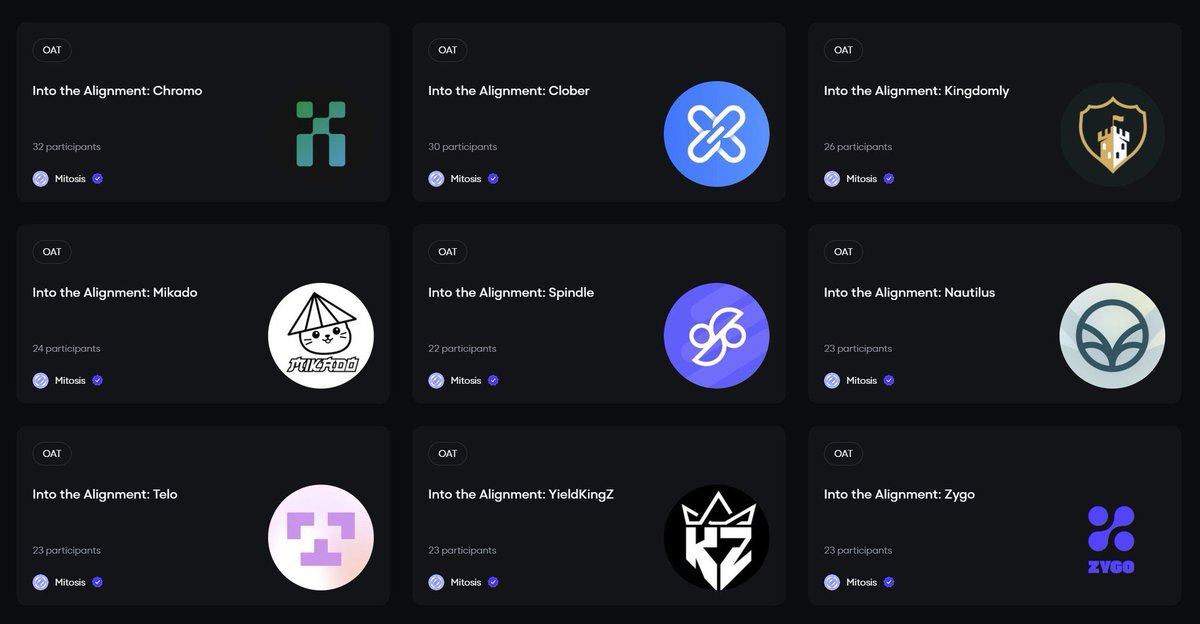Click Mitosis name on the Mikado card
The image size is (1200, 624).
coord(70,381)
